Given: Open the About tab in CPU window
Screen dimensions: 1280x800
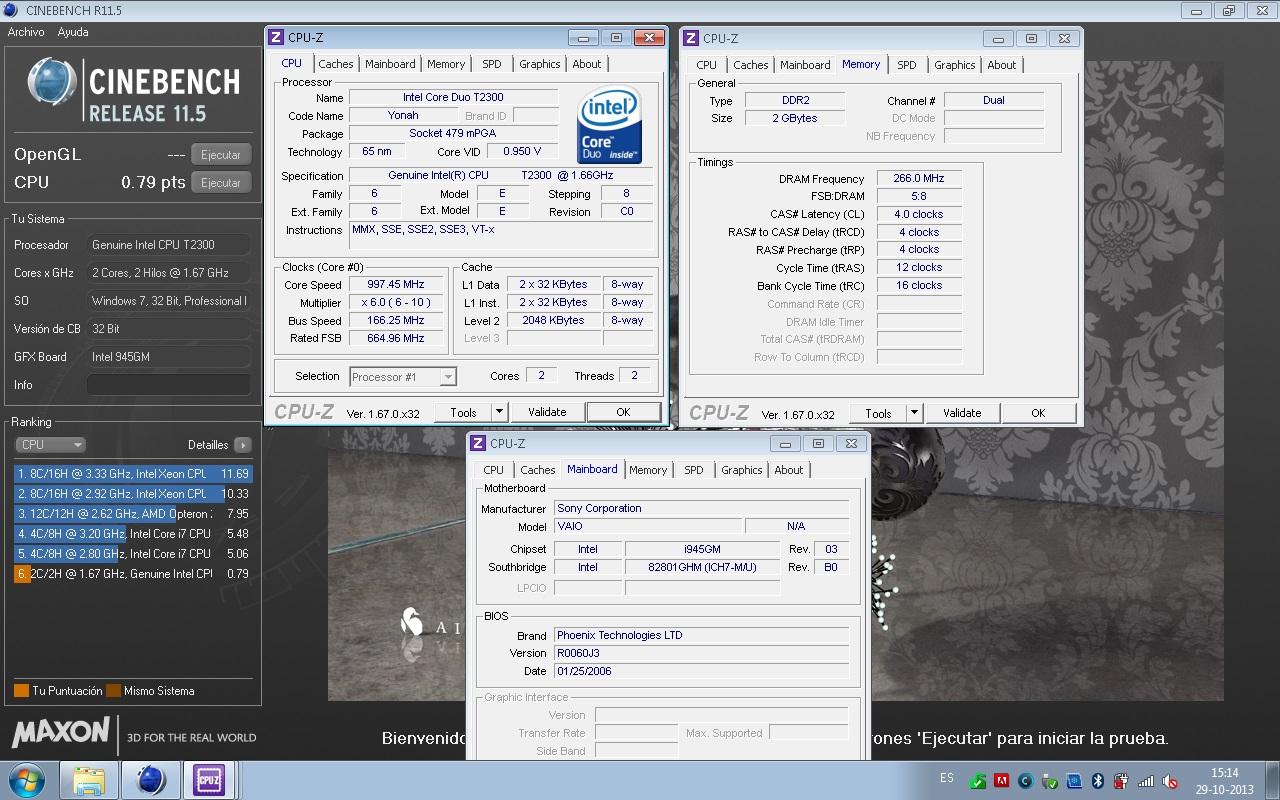Looking at the screenshot, I should pos(587,64).
